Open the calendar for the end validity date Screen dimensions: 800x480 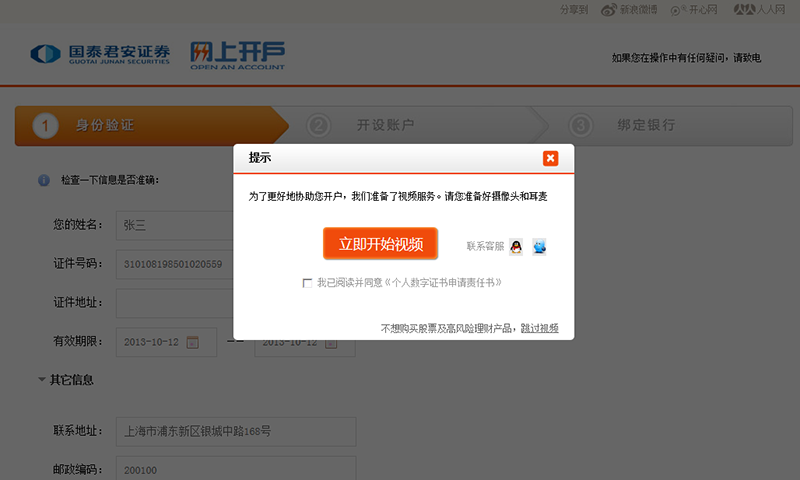[x=331, y=344]
